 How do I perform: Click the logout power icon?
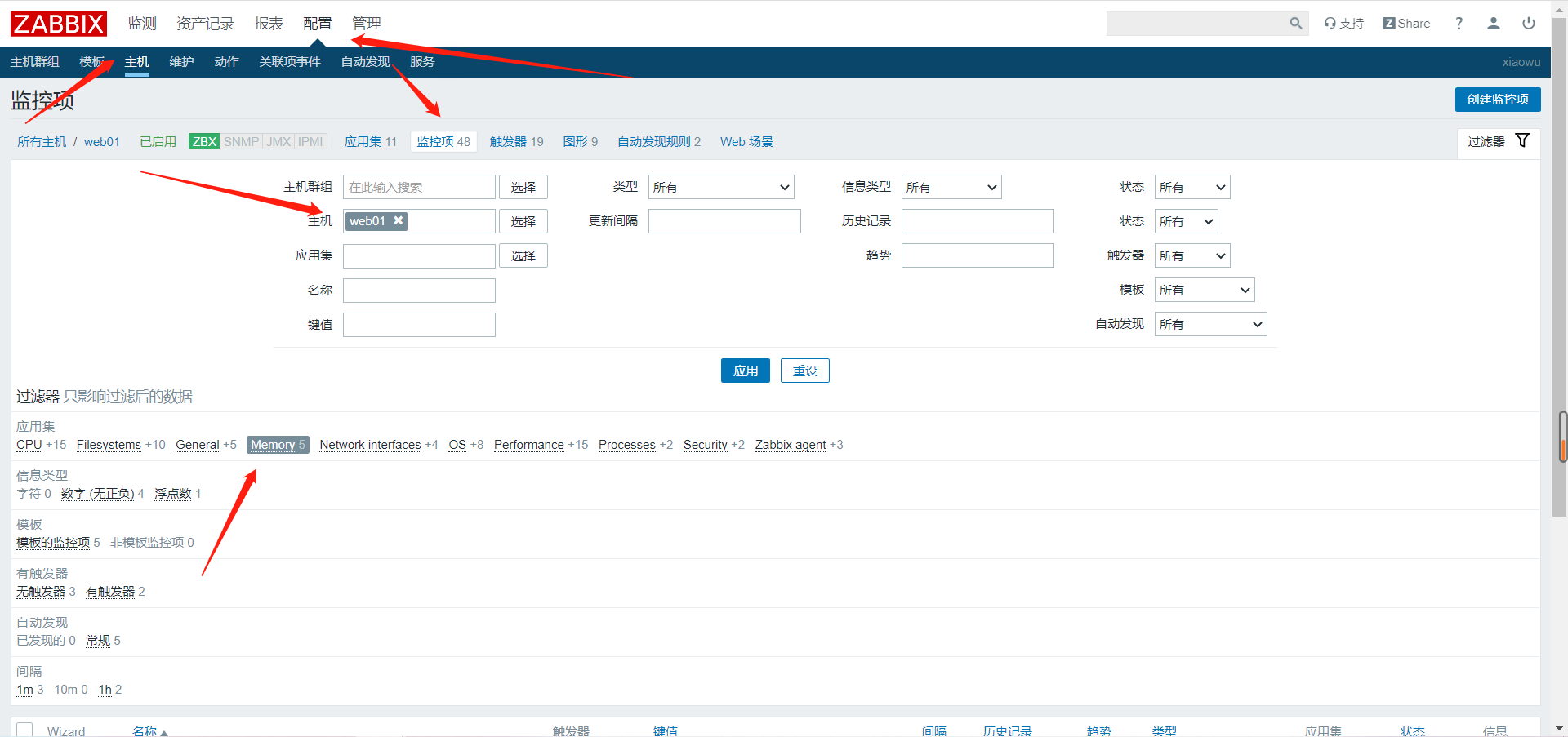click(x=1528, y=24)
